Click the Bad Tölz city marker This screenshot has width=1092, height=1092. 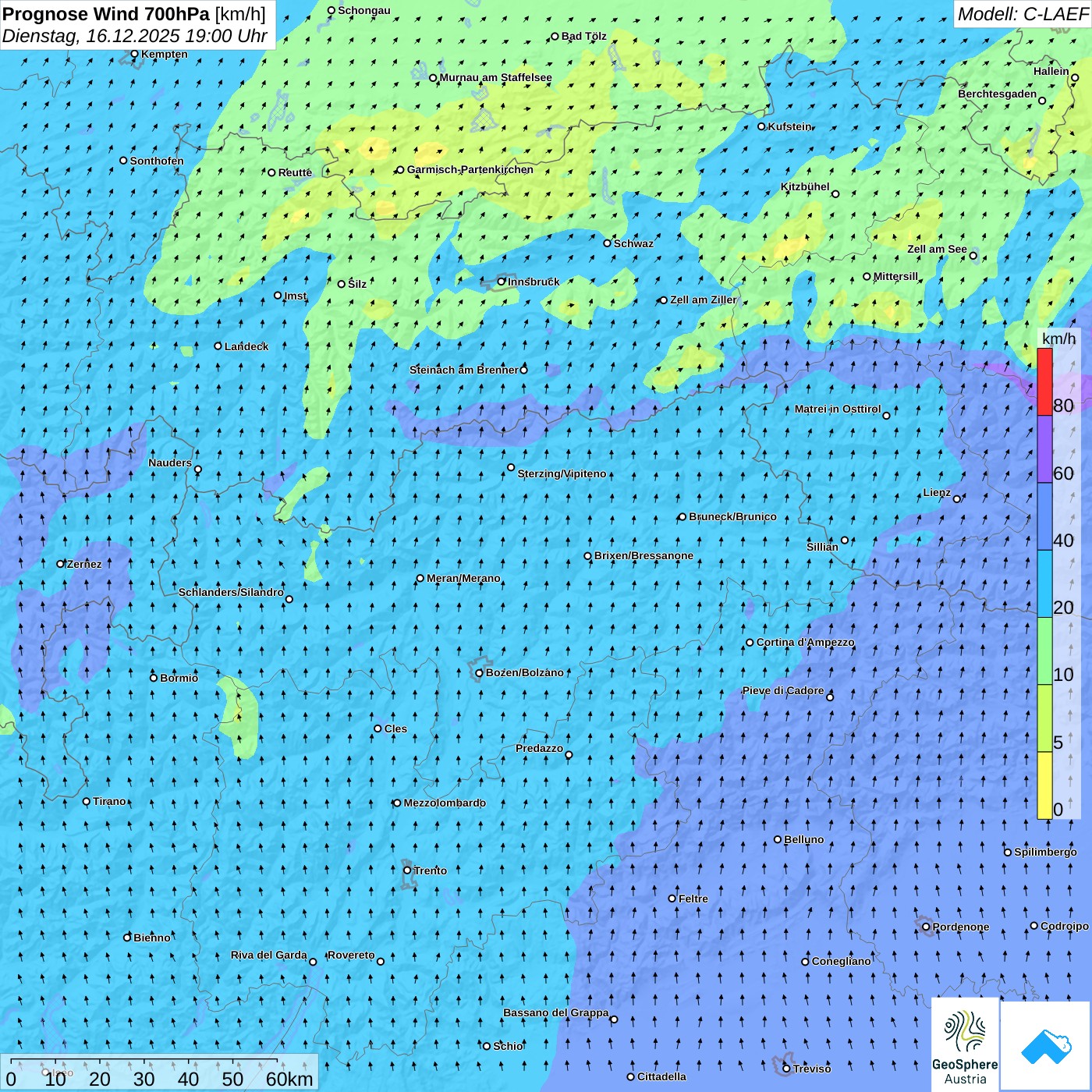pyautogui.click(x=555, y=36)
